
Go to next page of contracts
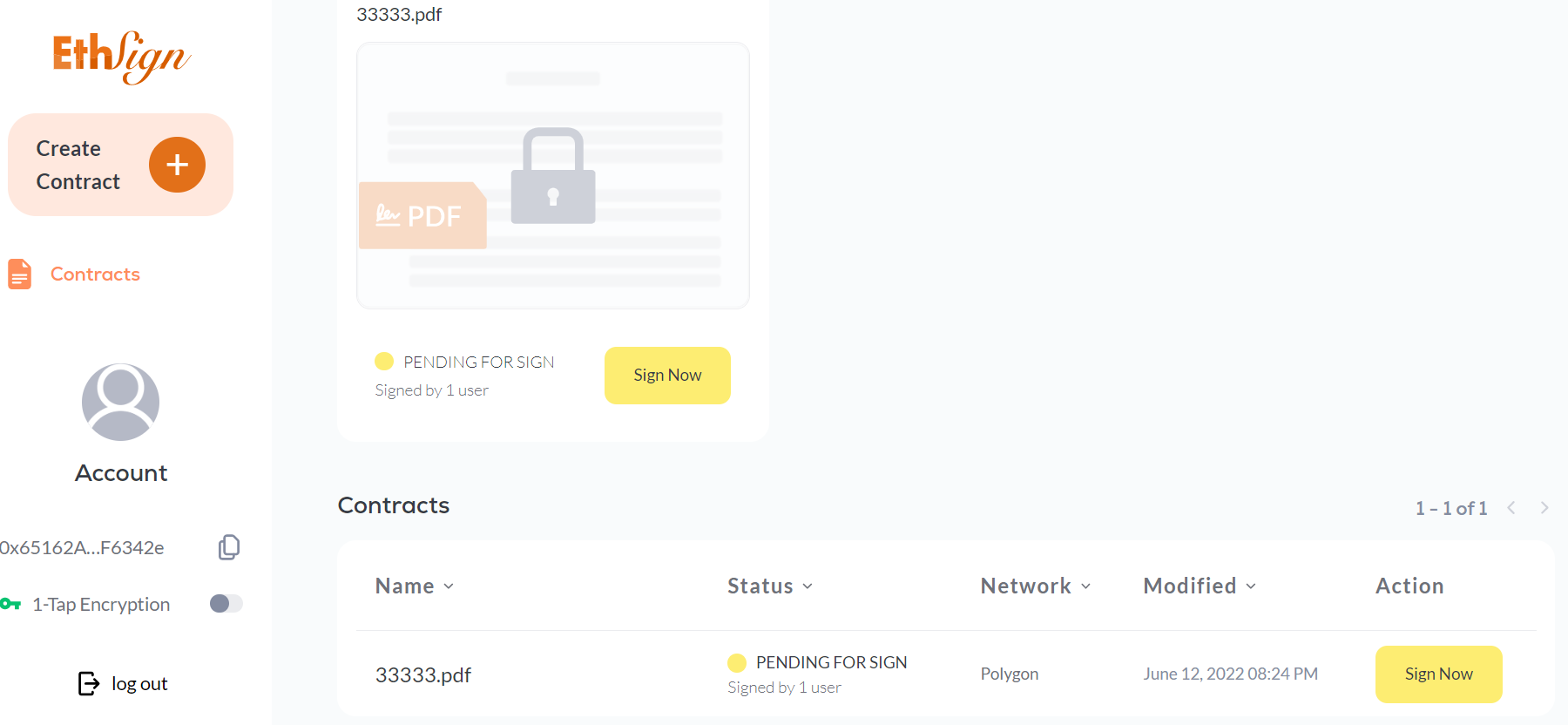1544,507
